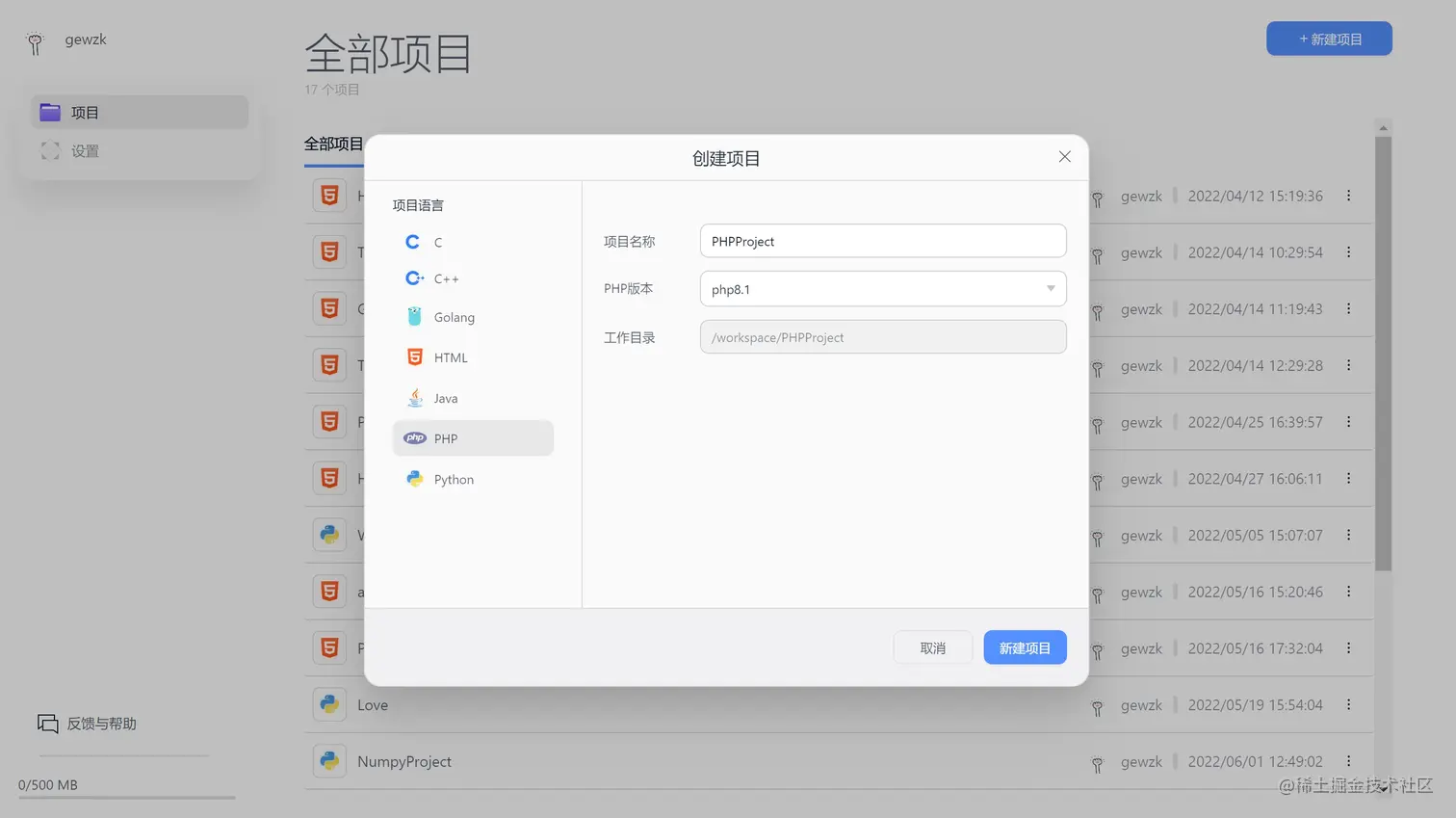
Task: Click the Love project name
Action: click(x=373, y=705)
